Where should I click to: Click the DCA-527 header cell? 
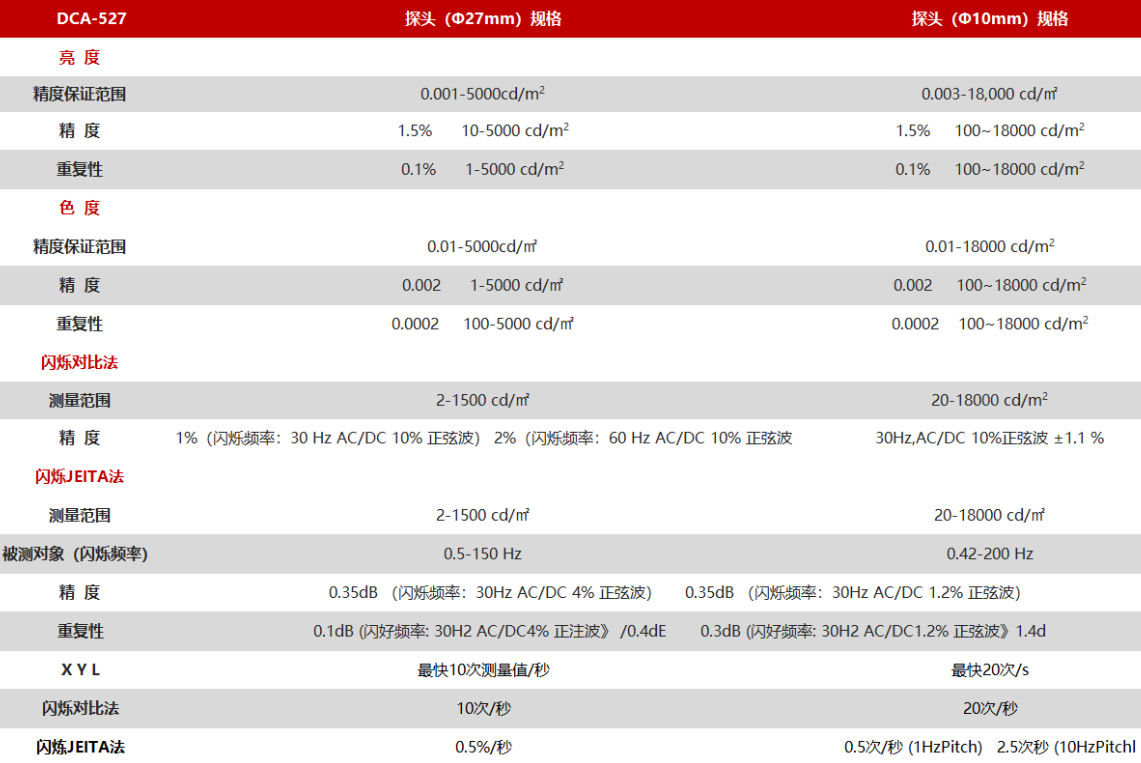(91, 19)
